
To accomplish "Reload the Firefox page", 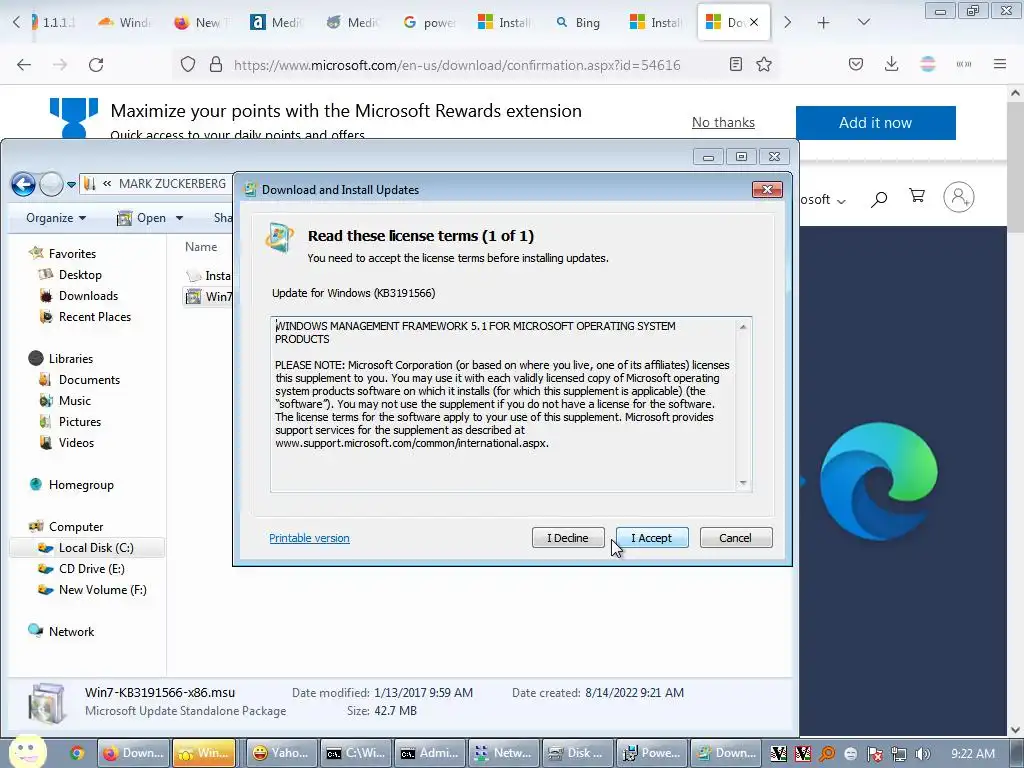I will pos(96,65).
